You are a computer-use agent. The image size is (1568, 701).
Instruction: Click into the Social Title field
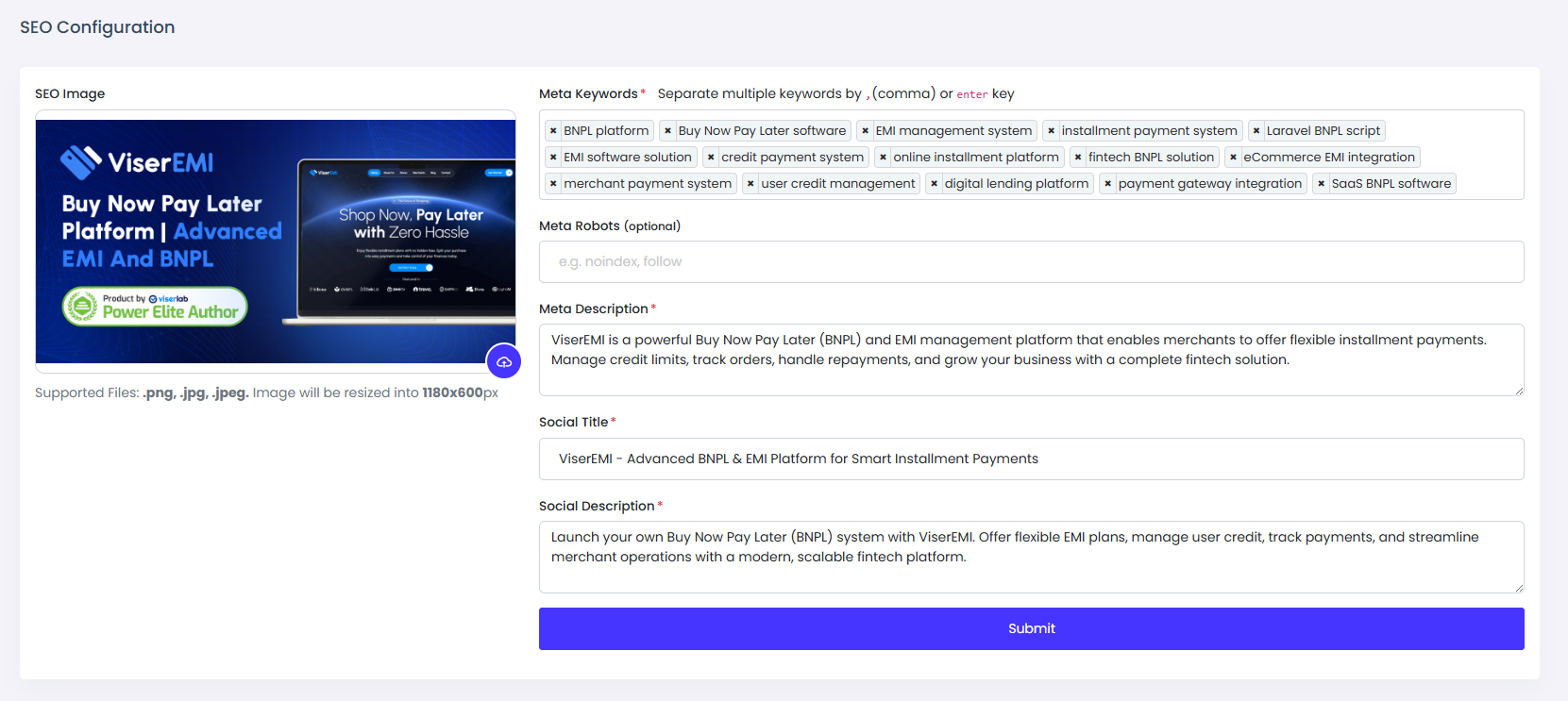(1031, 459)
